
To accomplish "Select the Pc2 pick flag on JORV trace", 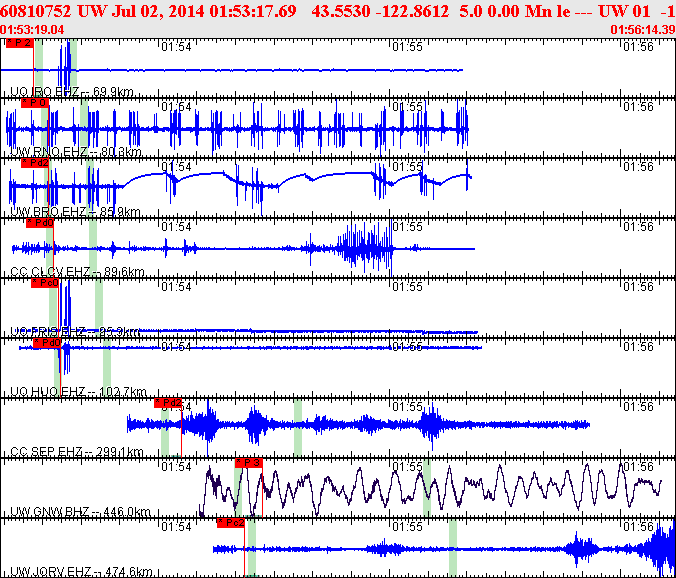I will 231,523.
